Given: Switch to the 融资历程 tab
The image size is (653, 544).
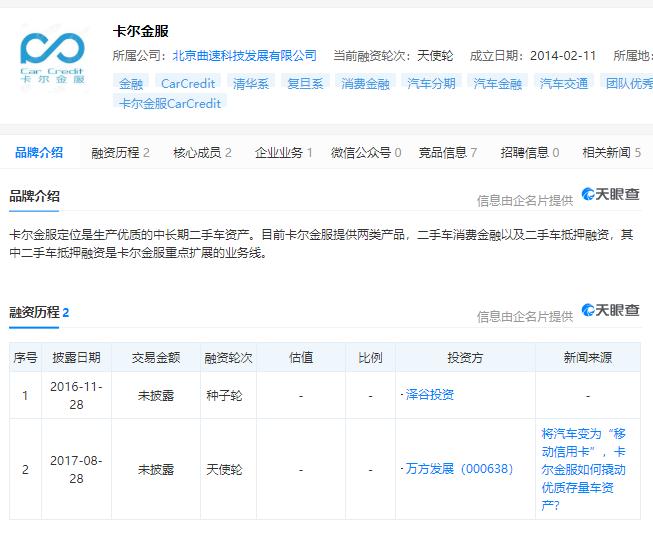Looking at the screenshot, I should 120,152.
